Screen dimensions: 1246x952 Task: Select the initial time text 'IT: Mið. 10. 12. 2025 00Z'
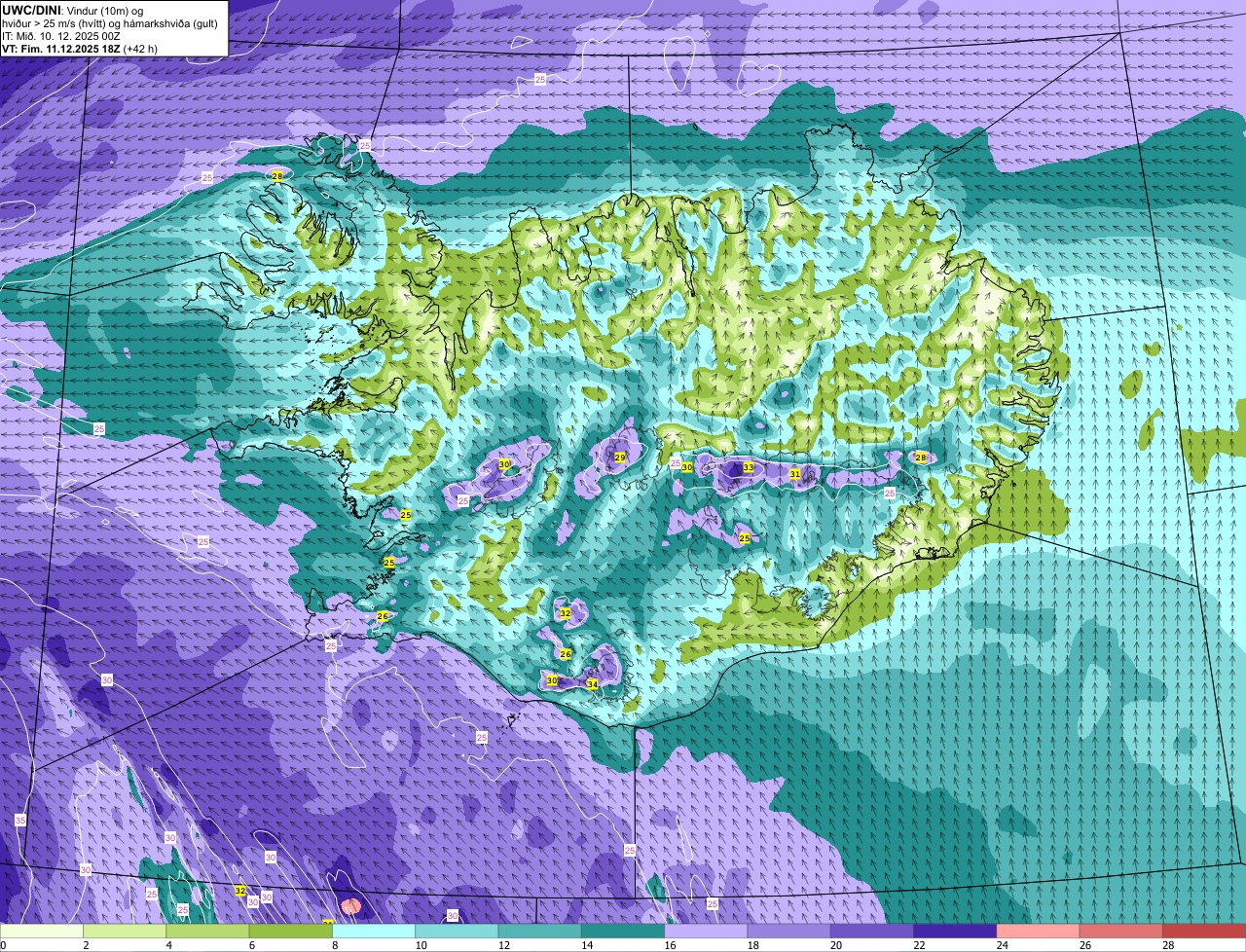click(61, 36)
